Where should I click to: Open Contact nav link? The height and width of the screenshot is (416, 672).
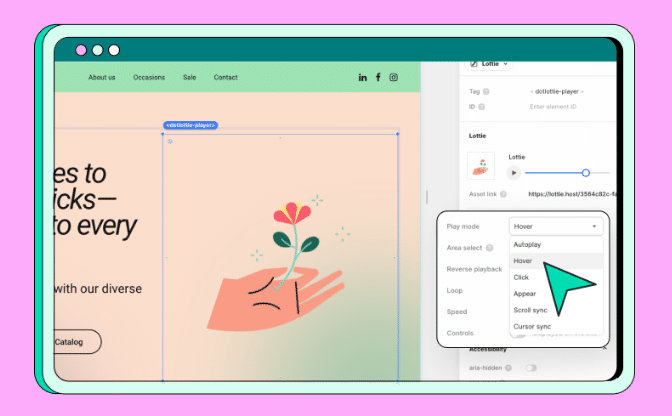point(225,78)
